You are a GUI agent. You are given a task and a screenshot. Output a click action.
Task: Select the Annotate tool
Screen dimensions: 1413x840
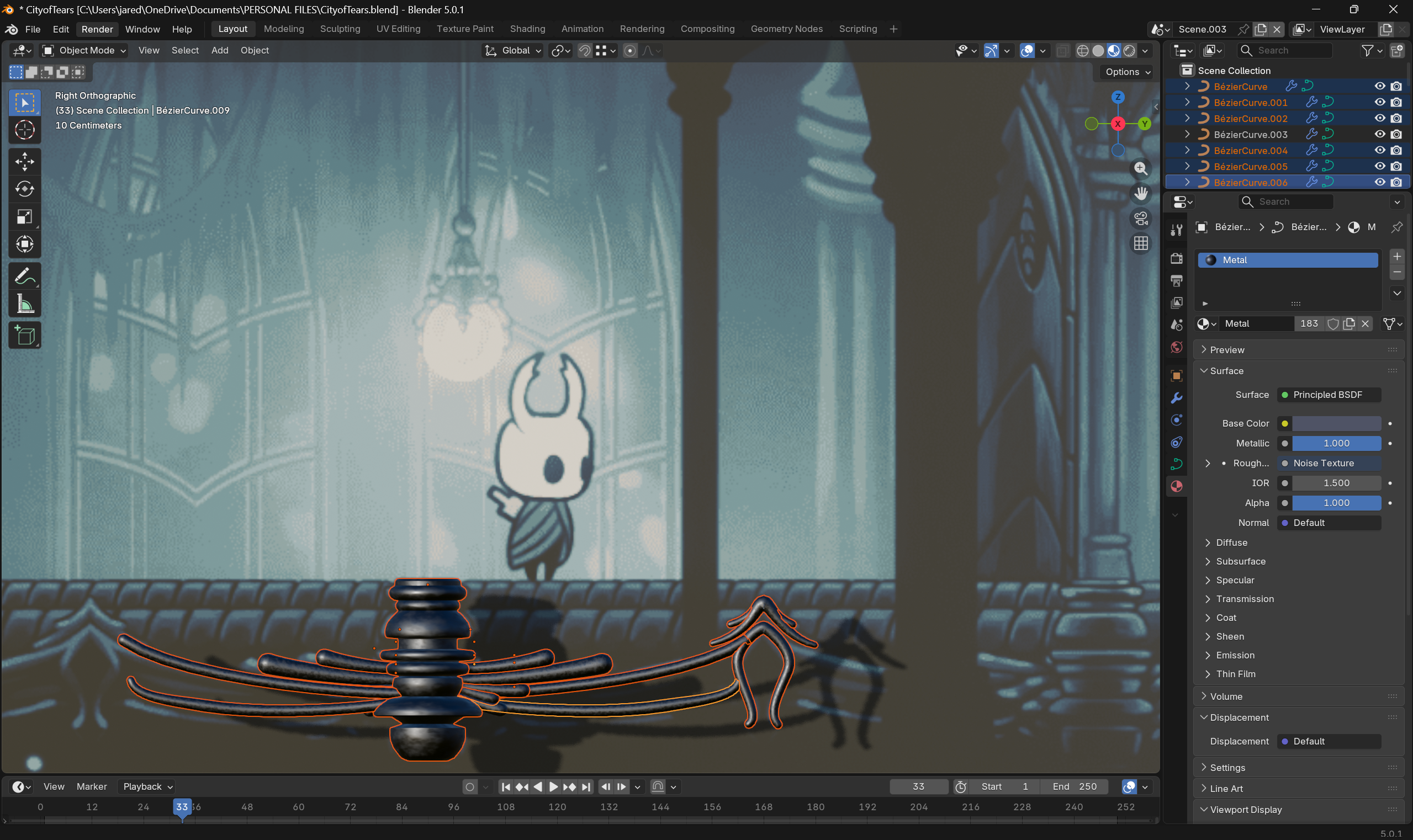[x=24, y=276]
